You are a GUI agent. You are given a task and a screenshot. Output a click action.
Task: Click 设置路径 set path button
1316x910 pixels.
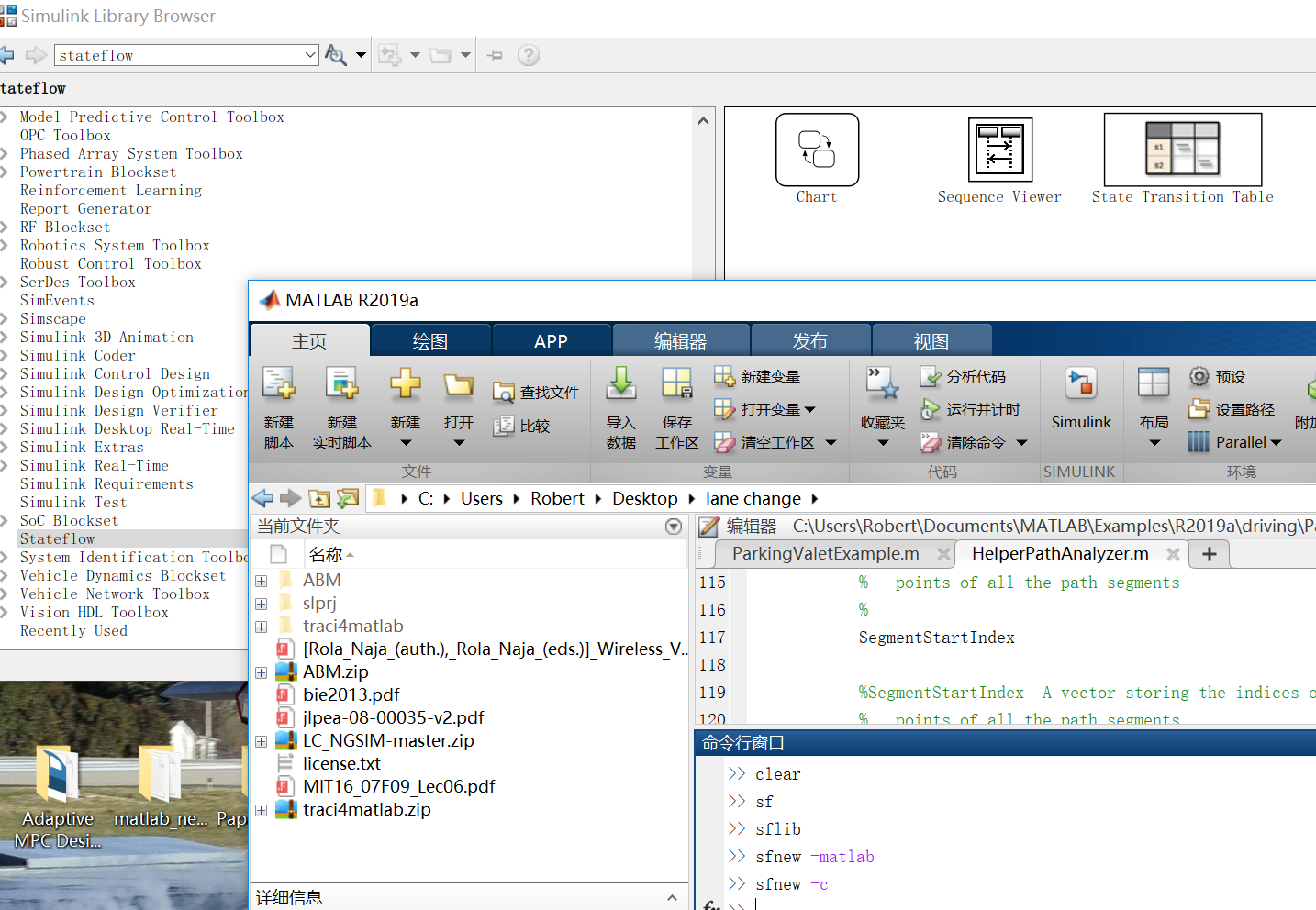pos(1232,409)
